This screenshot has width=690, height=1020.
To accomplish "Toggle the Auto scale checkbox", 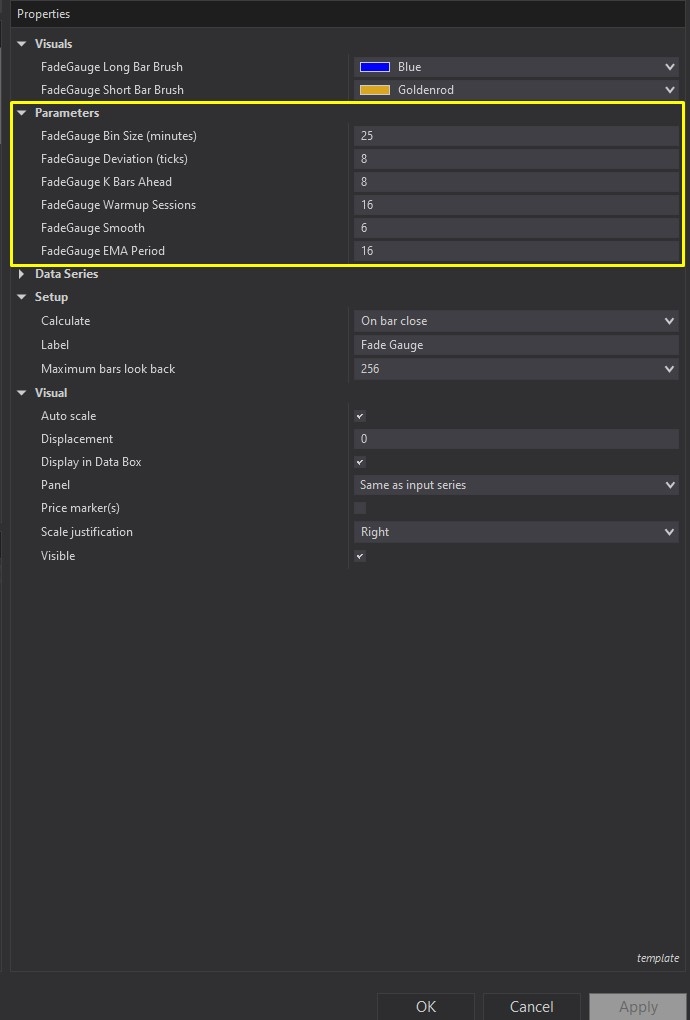I will point(360,416).
